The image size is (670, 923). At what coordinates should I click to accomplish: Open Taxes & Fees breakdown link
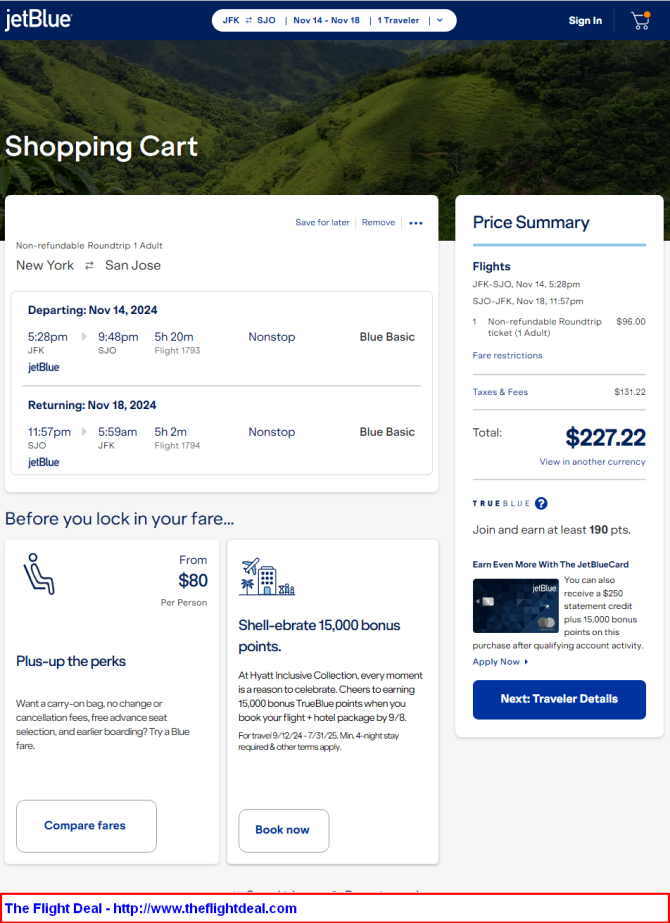pos(500,392)
